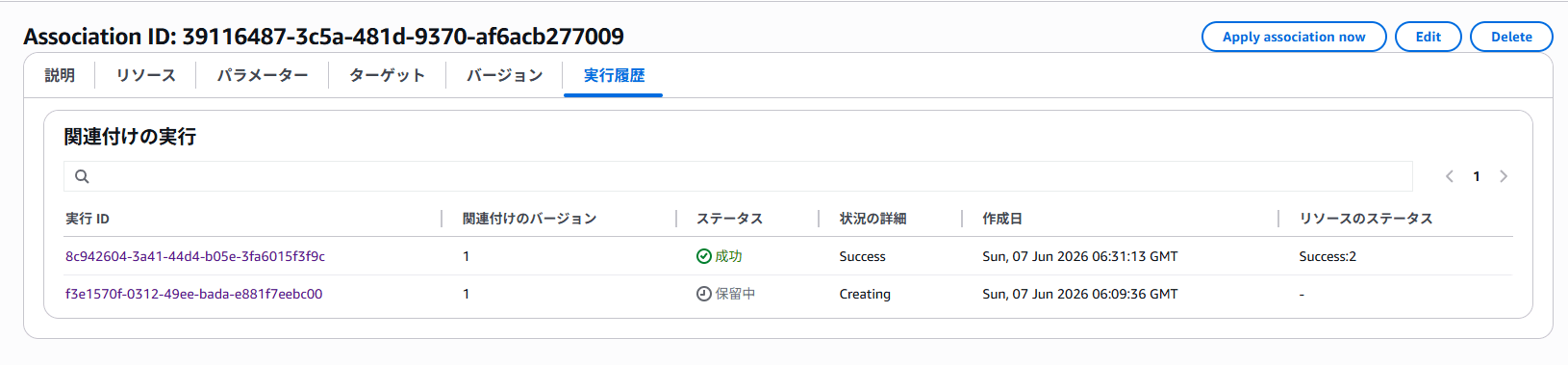Viewport: 1568px width, 365px height.
Task: Click the 保留中 clock icon
Action: point(704,294)
